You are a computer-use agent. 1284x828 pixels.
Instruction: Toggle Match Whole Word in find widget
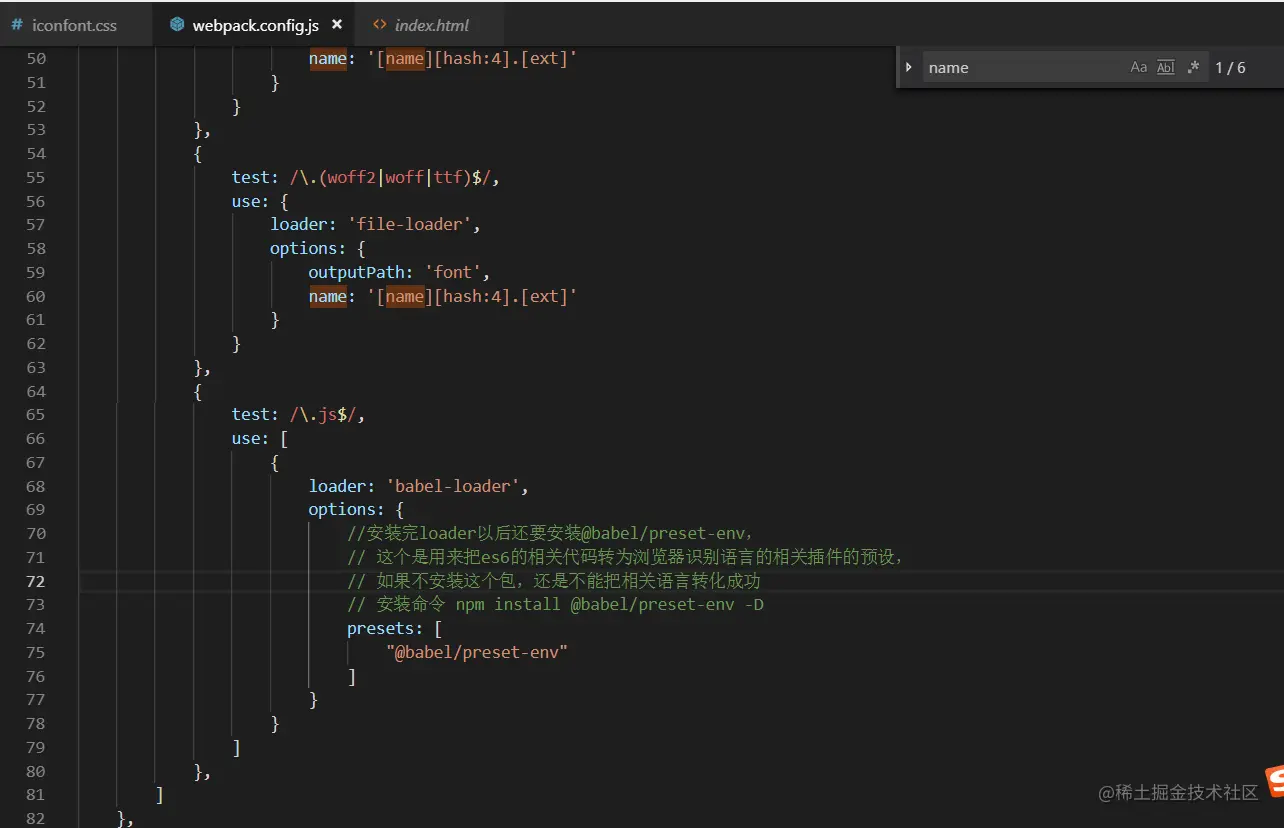[x=1165, y=68]
